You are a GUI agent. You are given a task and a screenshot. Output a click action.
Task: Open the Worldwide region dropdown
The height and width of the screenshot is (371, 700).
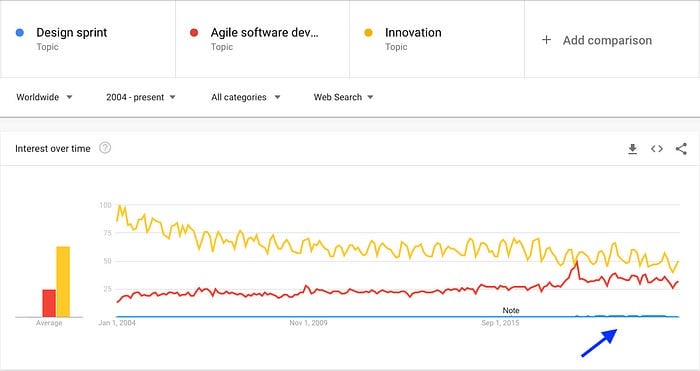44,97
